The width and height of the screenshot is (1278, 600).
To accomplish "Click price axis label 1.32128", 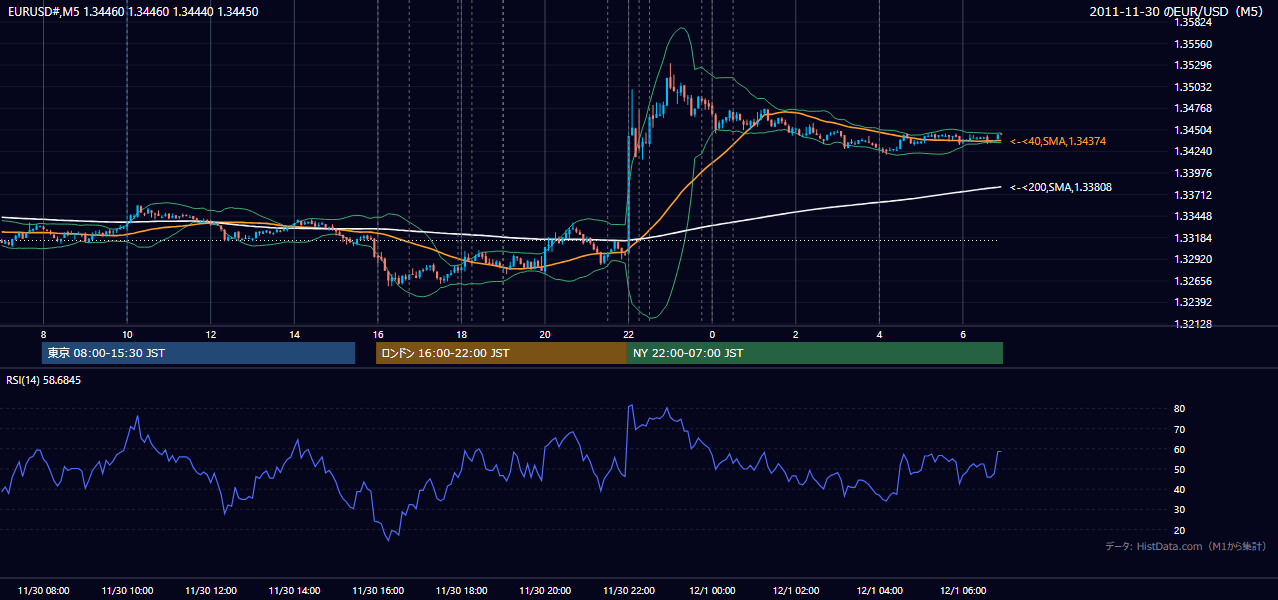I will tap(1195, 324).
